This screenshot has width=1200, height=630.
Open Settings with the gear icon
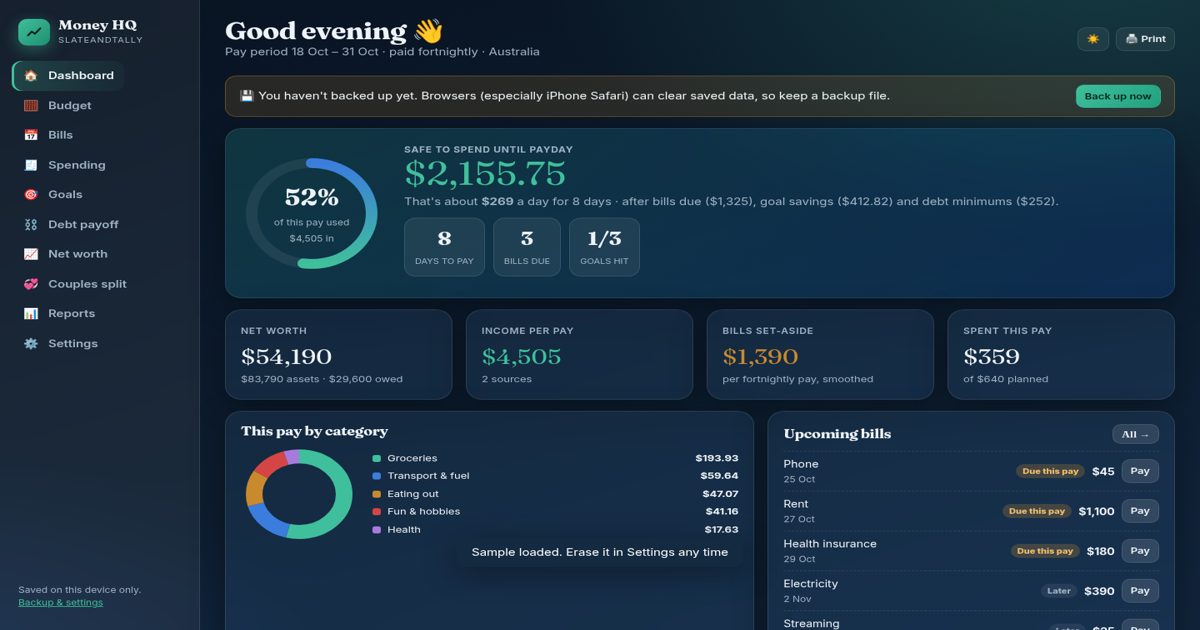(31, 343)
